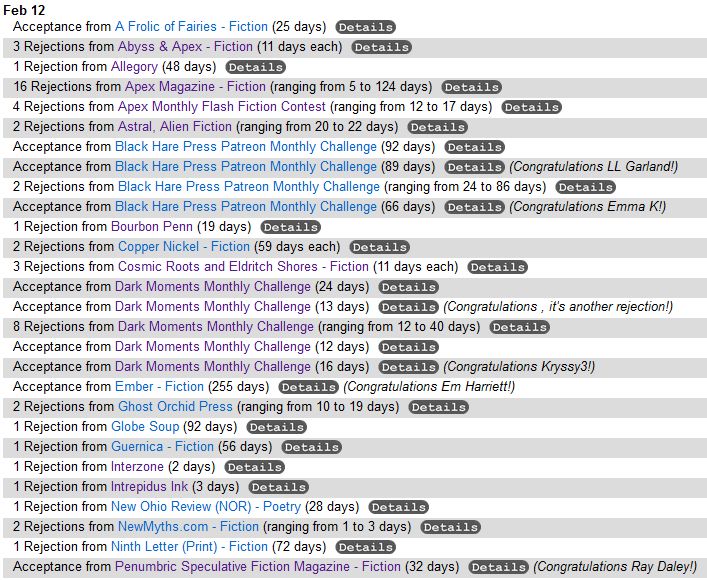Open the Apex Magazine - Fiction link
Viewport: 707px width, 580px height.
[x=195, y=87]
